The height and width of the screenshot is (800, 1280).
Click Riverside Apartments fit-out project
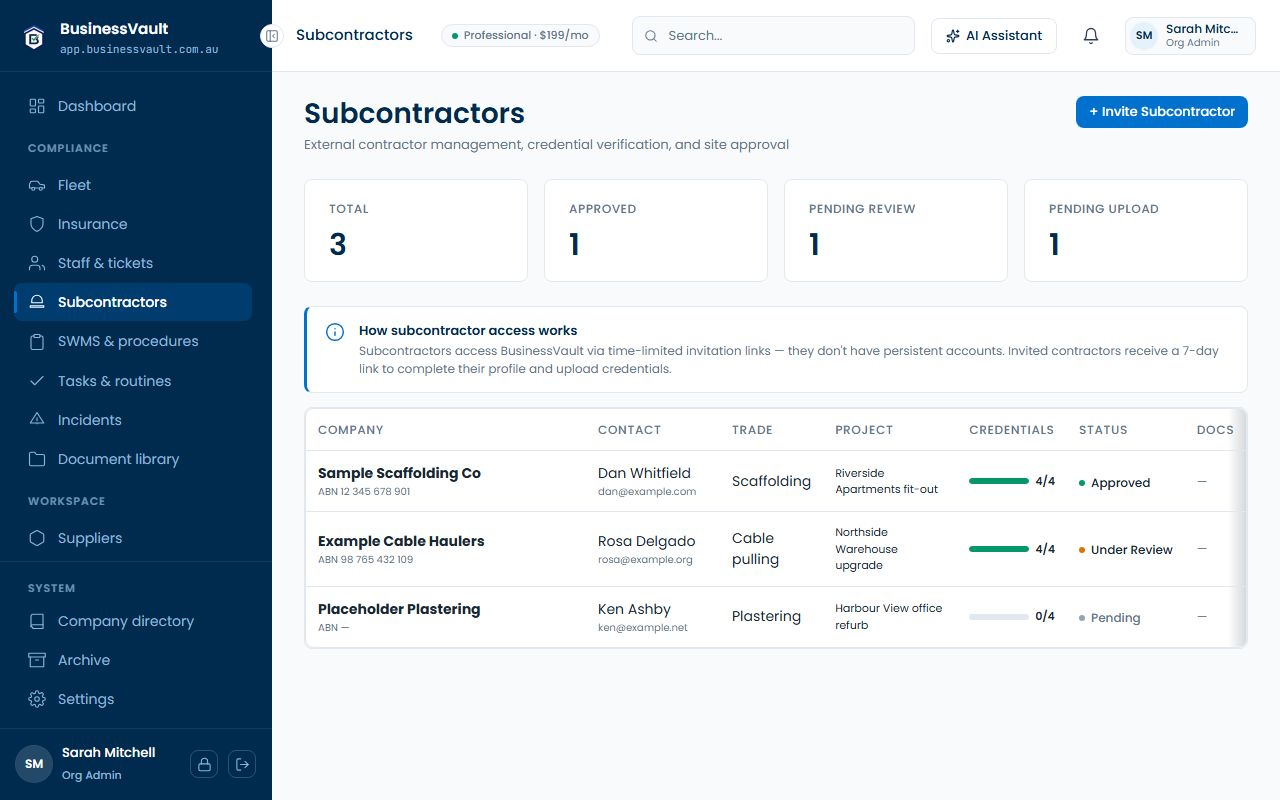point(887,481)
